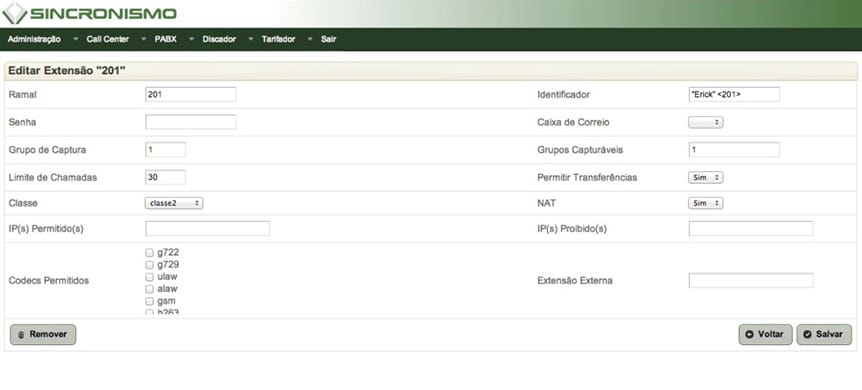Viewport: 862px width, 390px height.
Task: Click the Sincronismo logo
Action: pyautogui.click(x=89, y=14)
